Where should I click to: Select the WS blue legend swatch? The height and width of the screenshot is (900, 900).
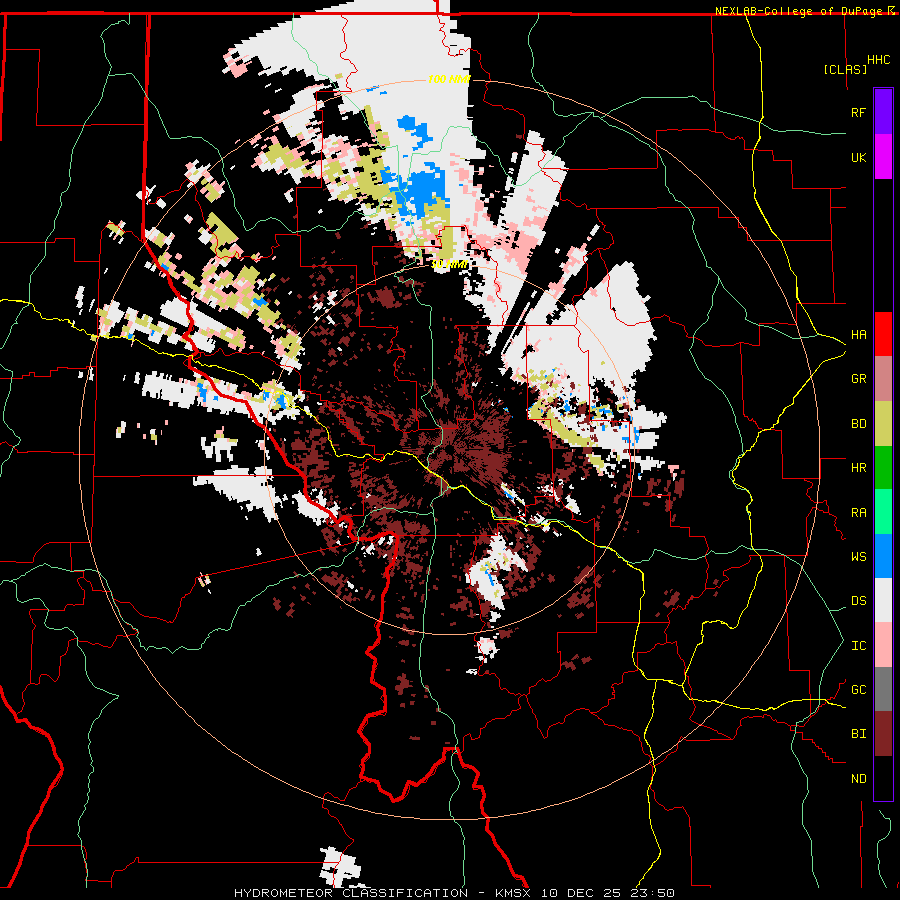tap(883, 556)
